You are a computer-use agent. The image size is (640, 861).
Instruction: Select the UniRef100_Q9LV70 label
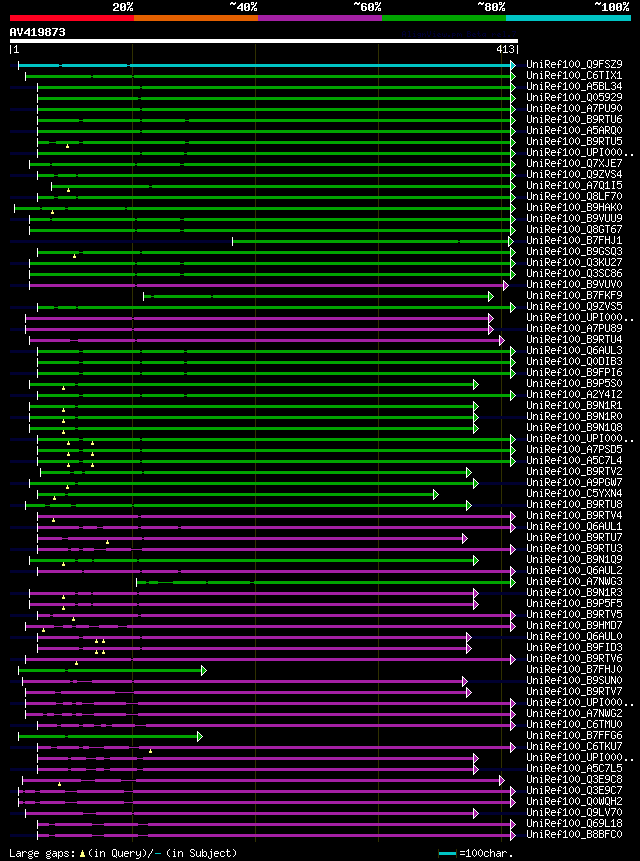click(574, 812)
